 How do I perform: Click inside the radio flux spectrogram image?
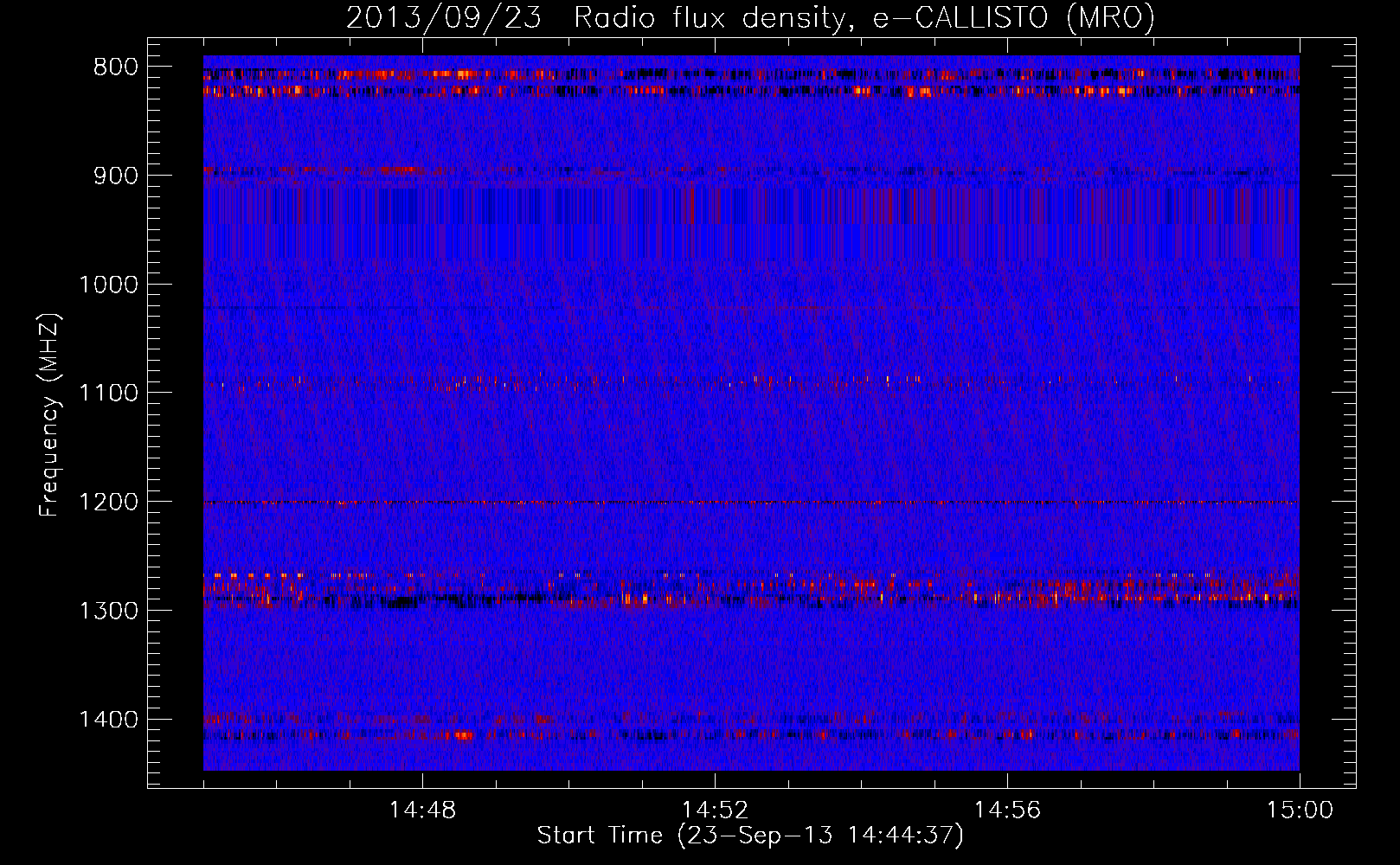751,413
